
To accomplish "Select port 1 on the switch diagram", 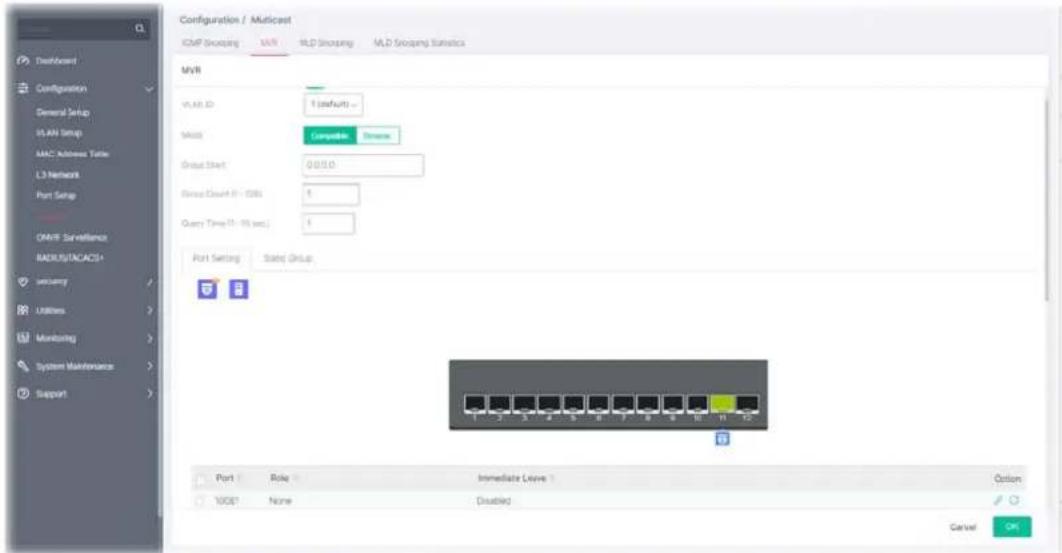I will pos(475,404).
